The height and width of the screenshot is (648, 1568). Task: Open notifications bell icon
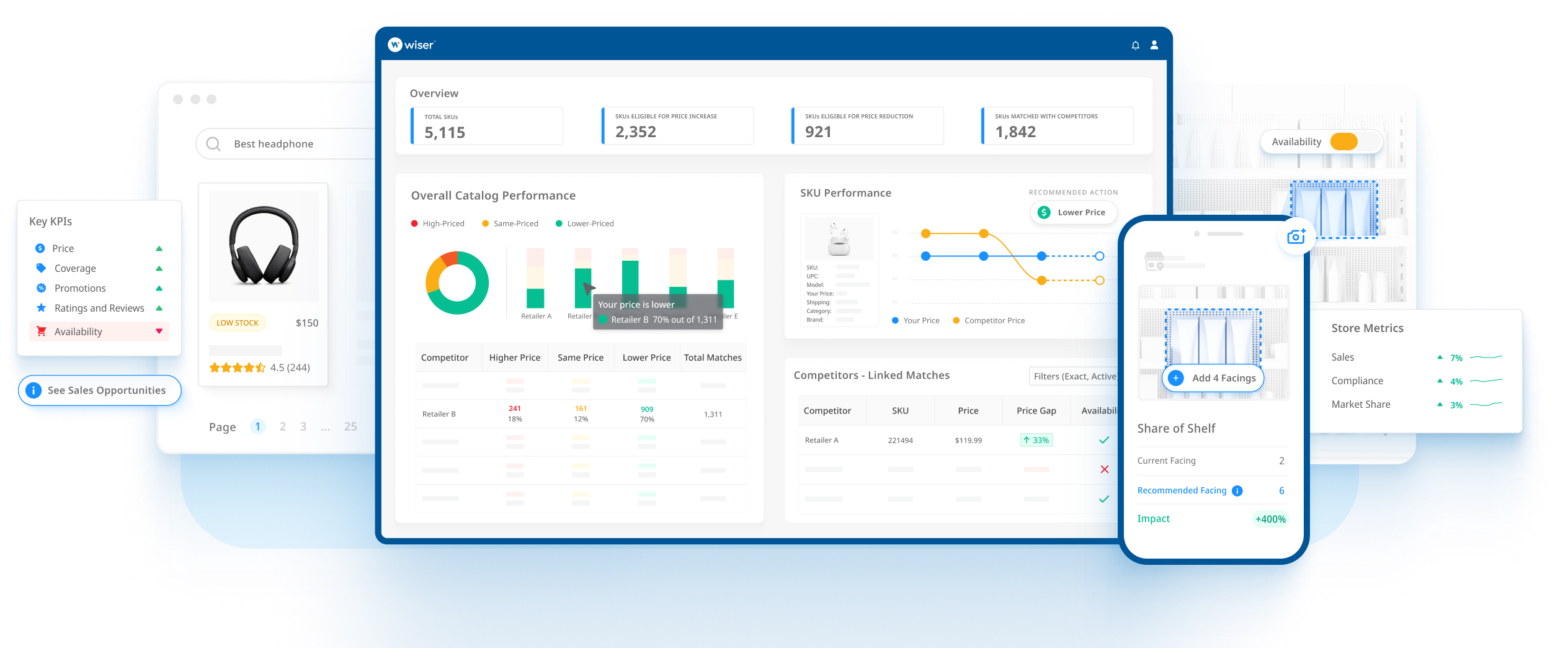(1135, 45)
